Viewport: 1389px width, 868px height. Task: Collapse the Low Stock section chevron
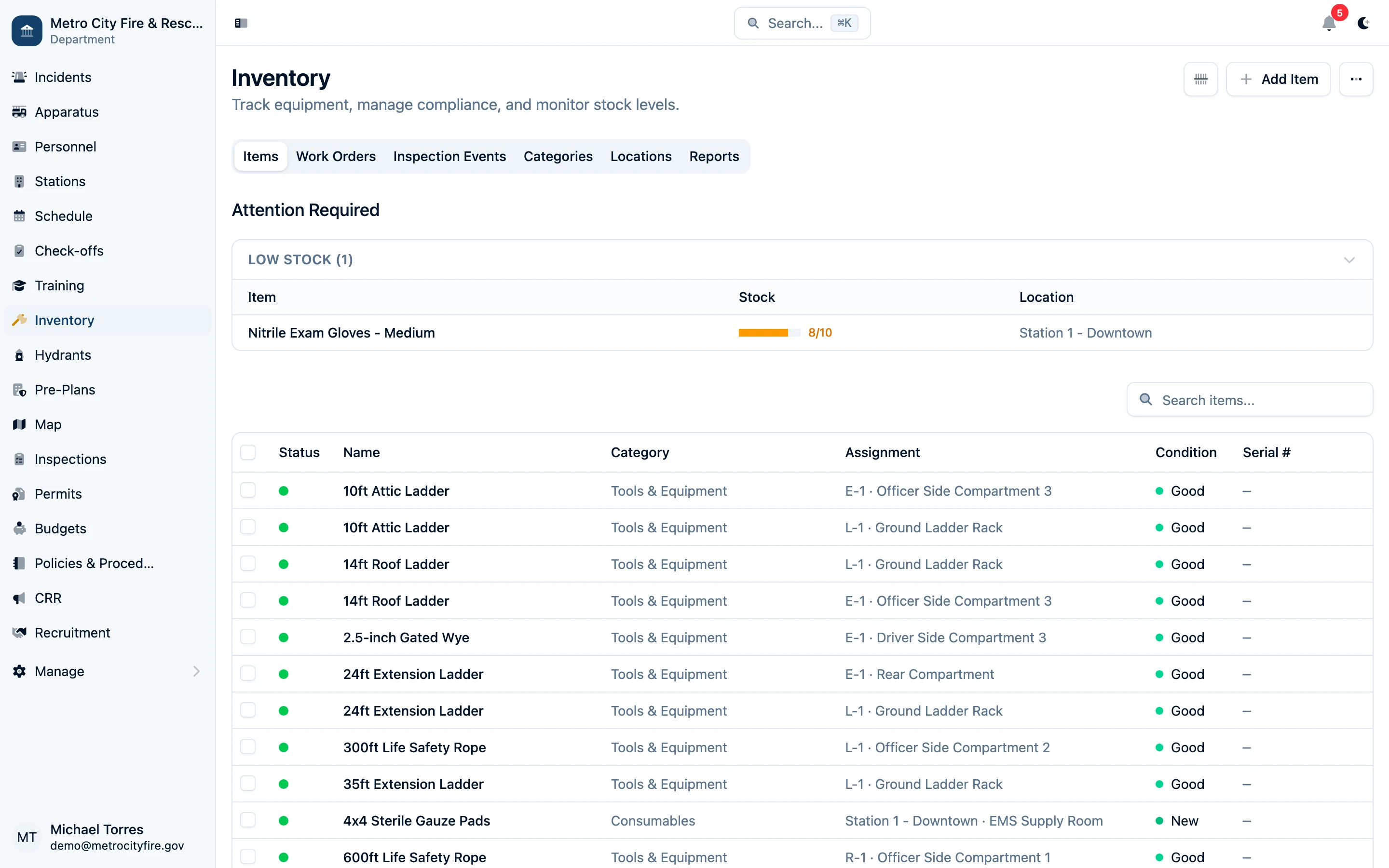1349,260
